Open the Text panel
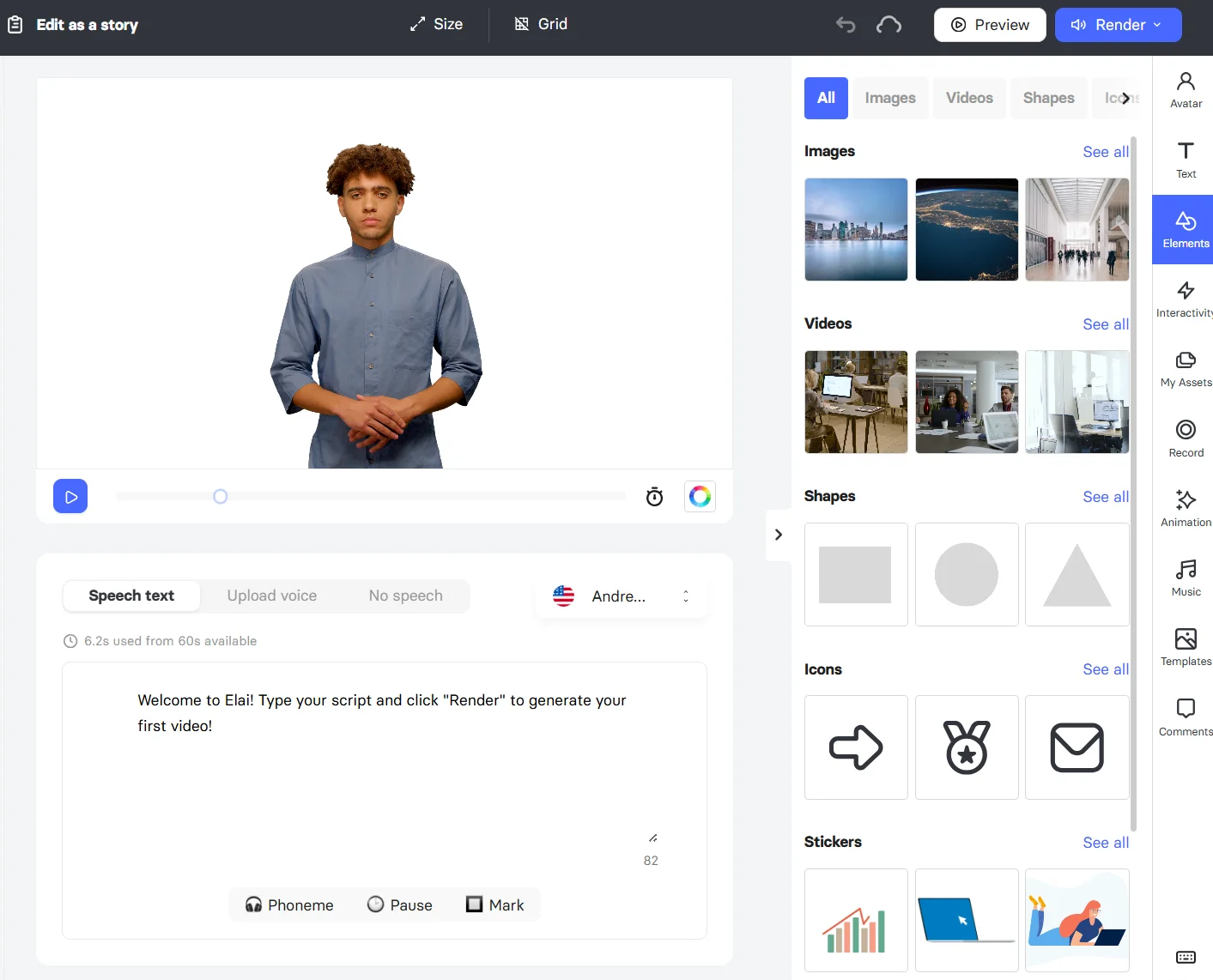1213x980 pixels. point(1186,160)
